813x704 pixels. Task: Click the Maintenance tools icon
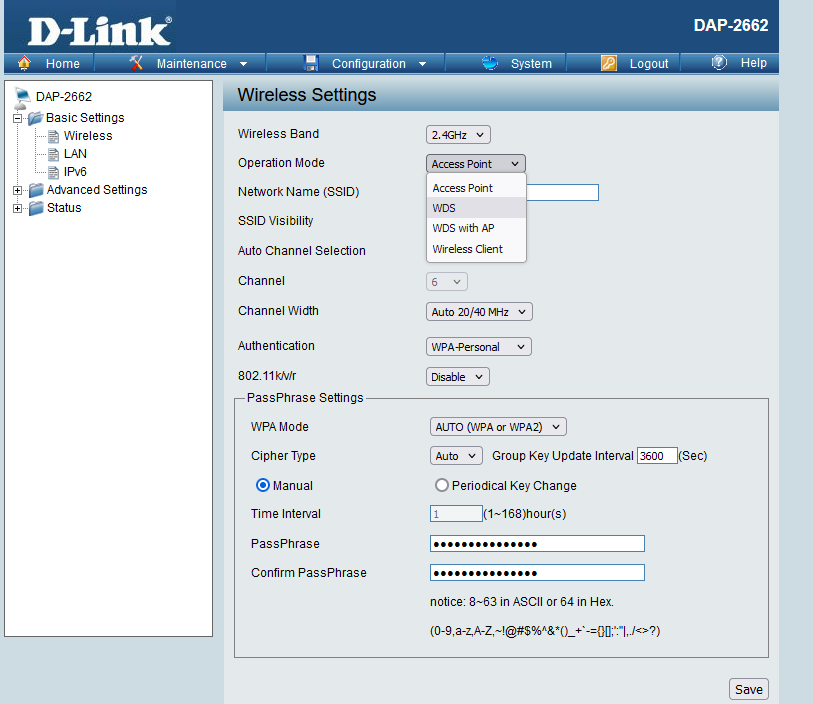pyautogui.click(x=136, y=63)
